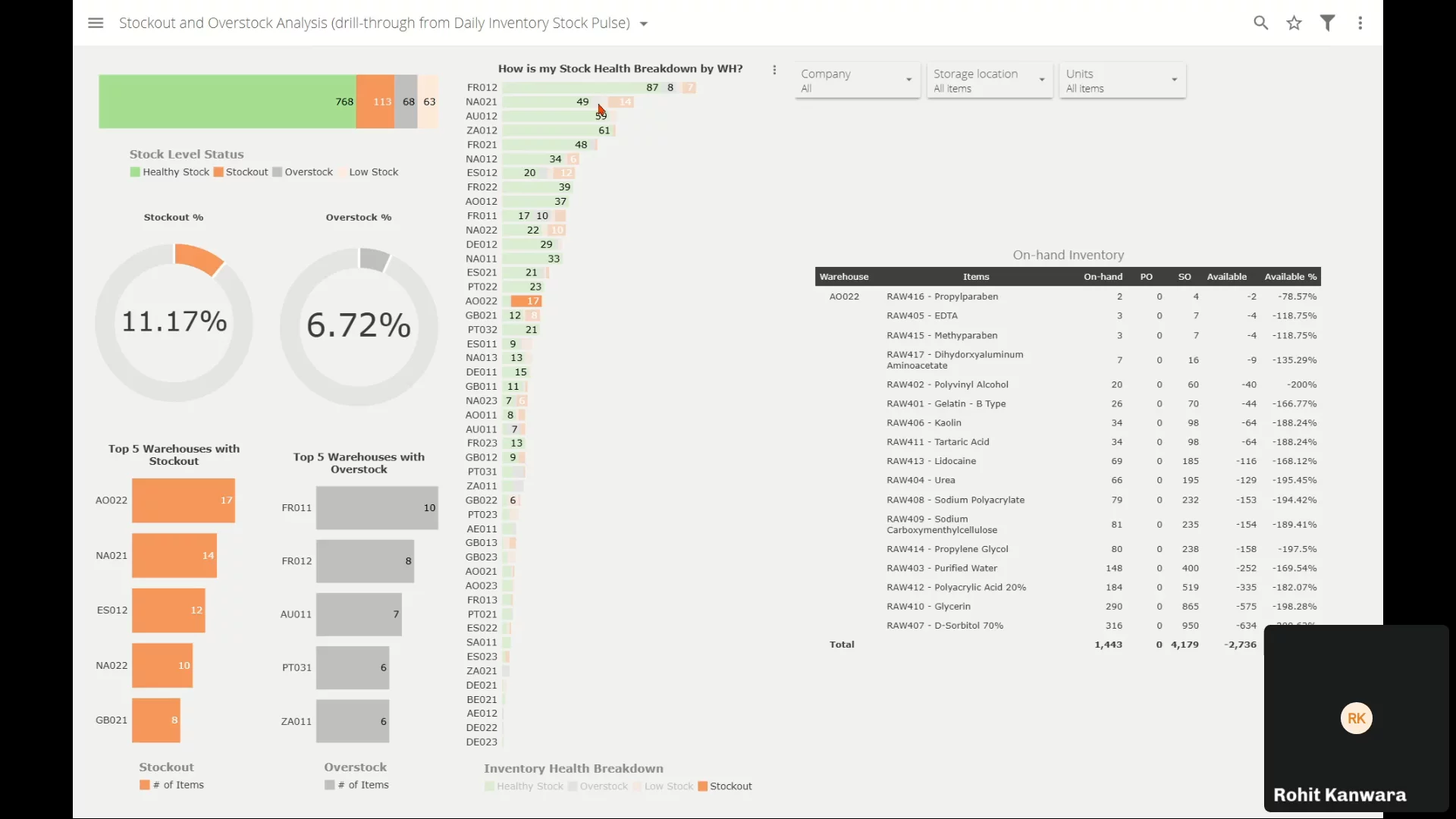The width and height of the screenshot is (1456, 819).
Task: Click the RK user avatar
Action: (x=1356, y=718)
